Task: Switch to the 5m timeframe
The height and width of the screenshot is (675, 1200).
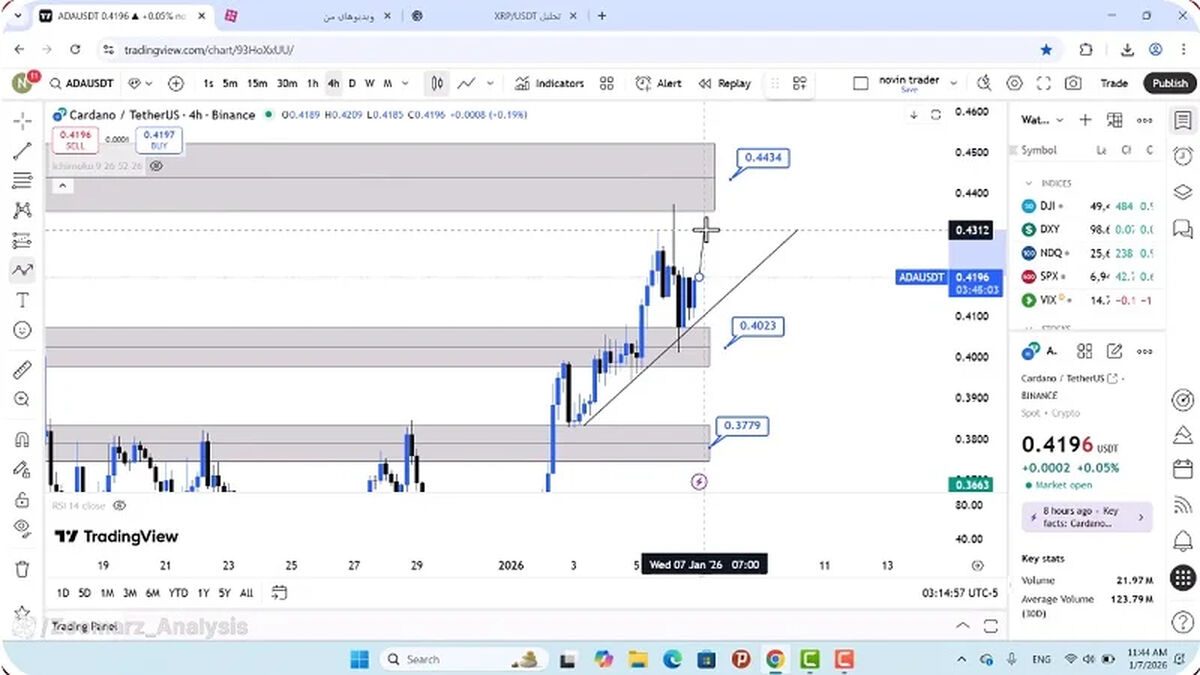Action: (x=230, y=83)
